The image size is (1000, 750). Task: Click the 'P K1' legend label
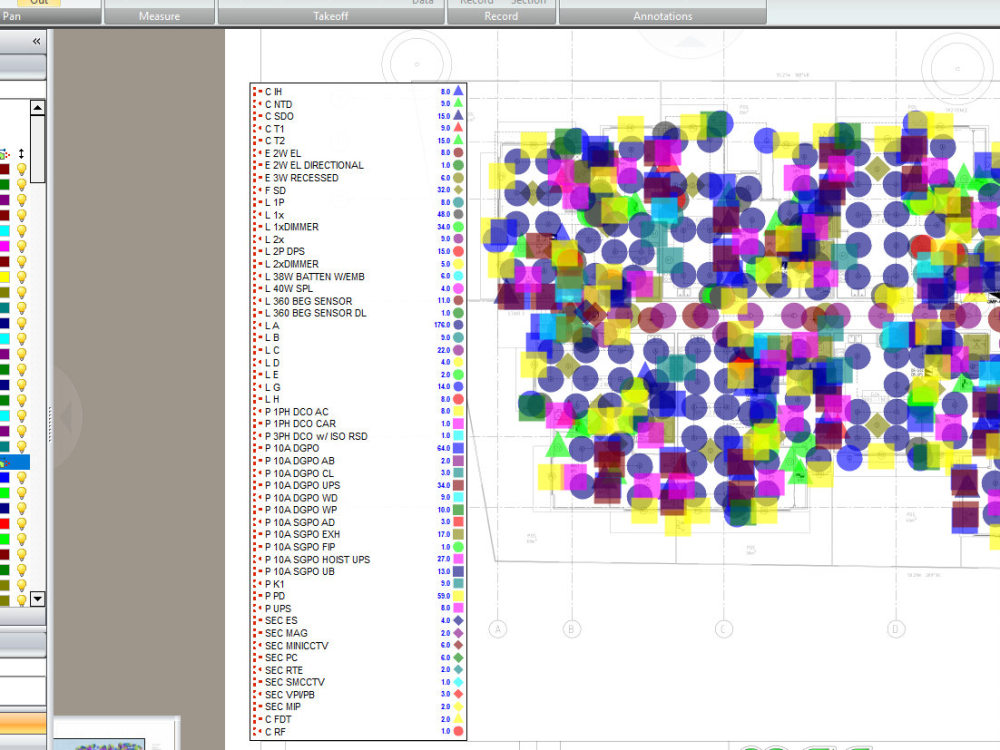[275, 584]
